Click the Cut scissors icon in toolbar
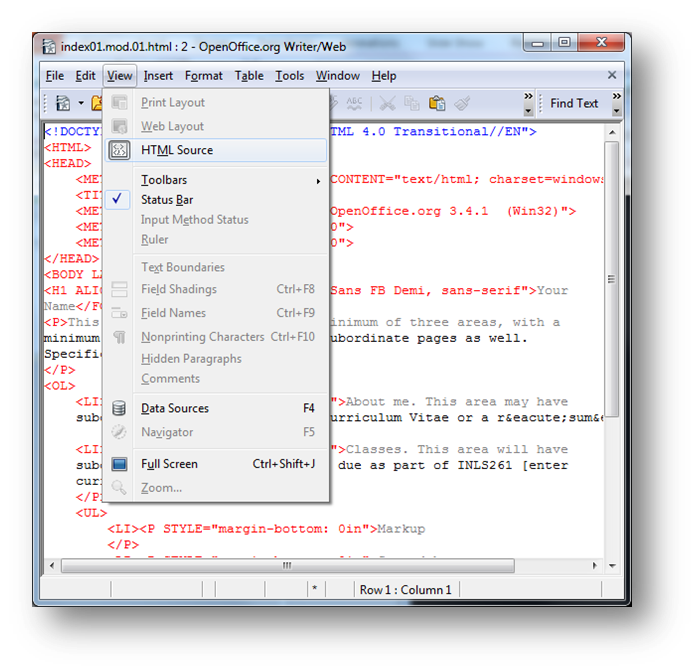 (x=386, y=103)
